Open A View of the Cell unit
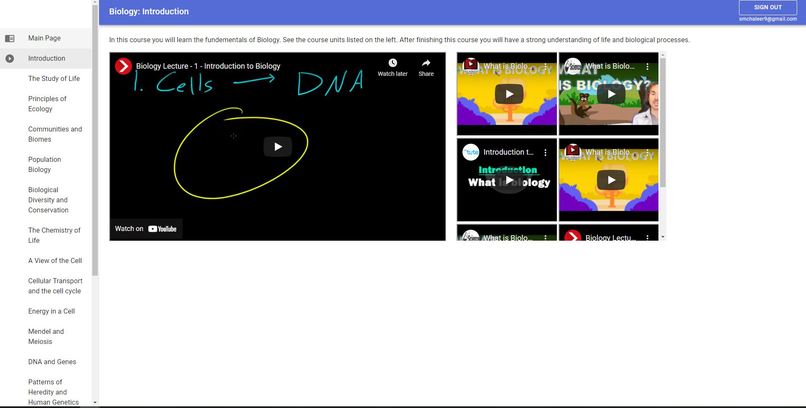 point(55,261)
